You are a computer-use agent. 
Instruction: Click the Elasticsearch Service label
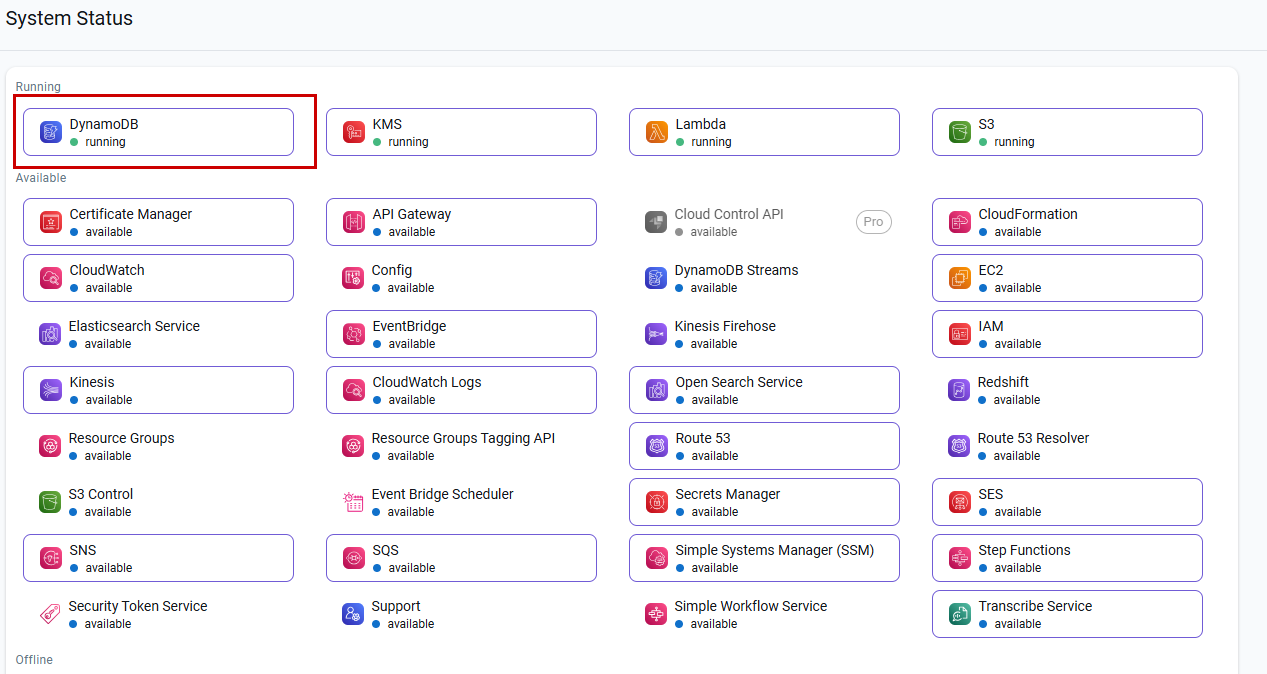pos(134,326)
